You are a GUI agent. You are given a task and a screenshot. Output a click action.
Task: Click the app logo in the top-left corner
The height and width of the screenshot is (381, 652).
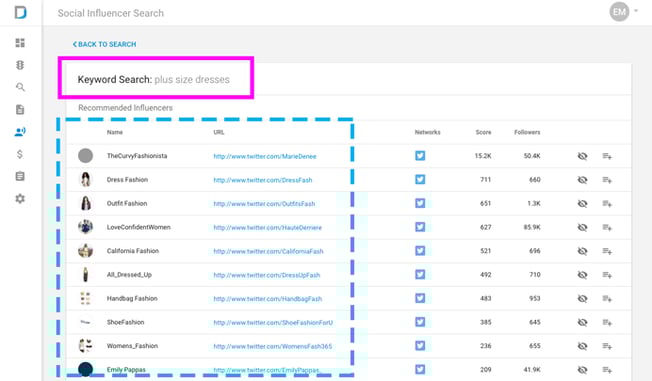point(20,12)
